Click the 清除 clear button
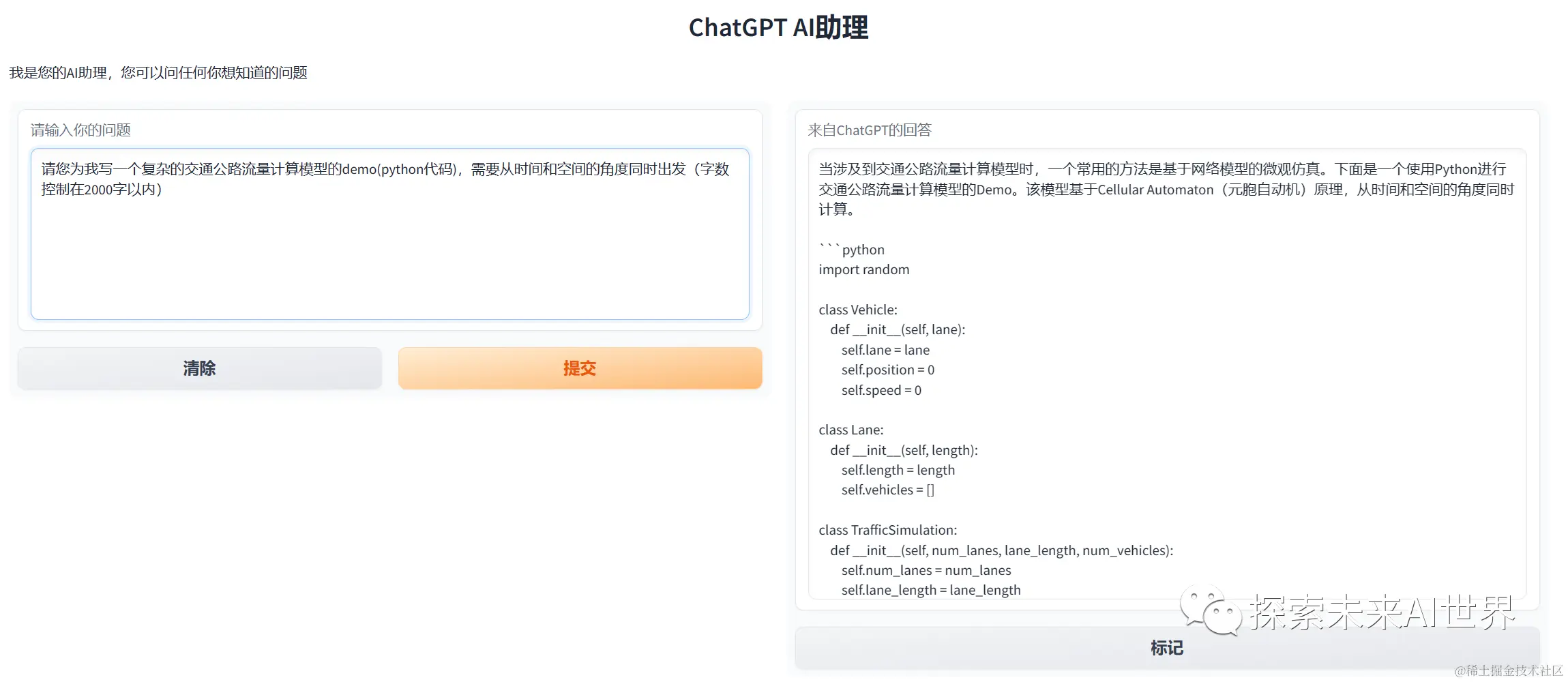 point(199,368)
